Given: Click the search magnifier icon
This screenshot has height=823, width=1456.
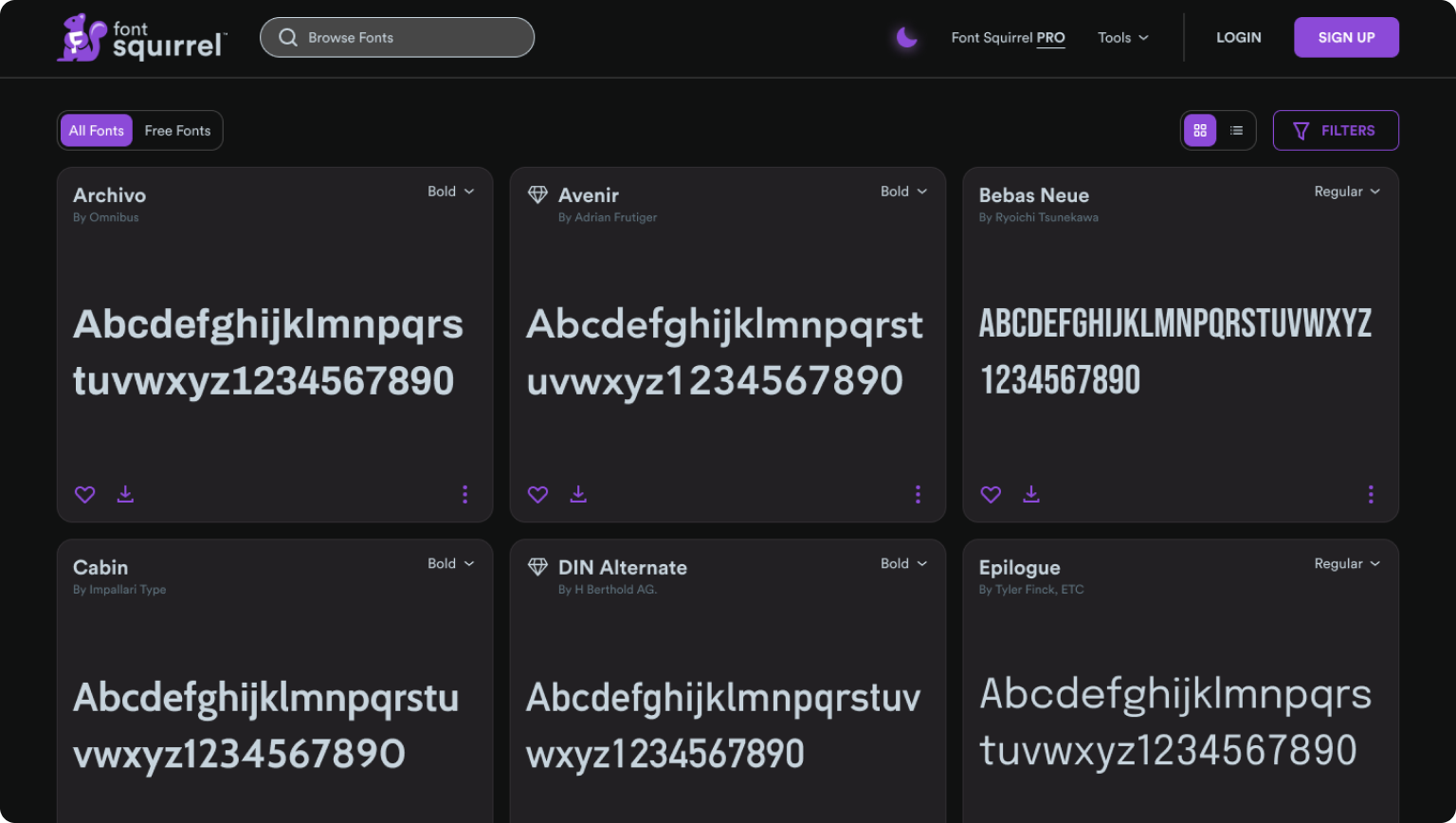Looking at the screenshot, I should (x=288, y=38).
